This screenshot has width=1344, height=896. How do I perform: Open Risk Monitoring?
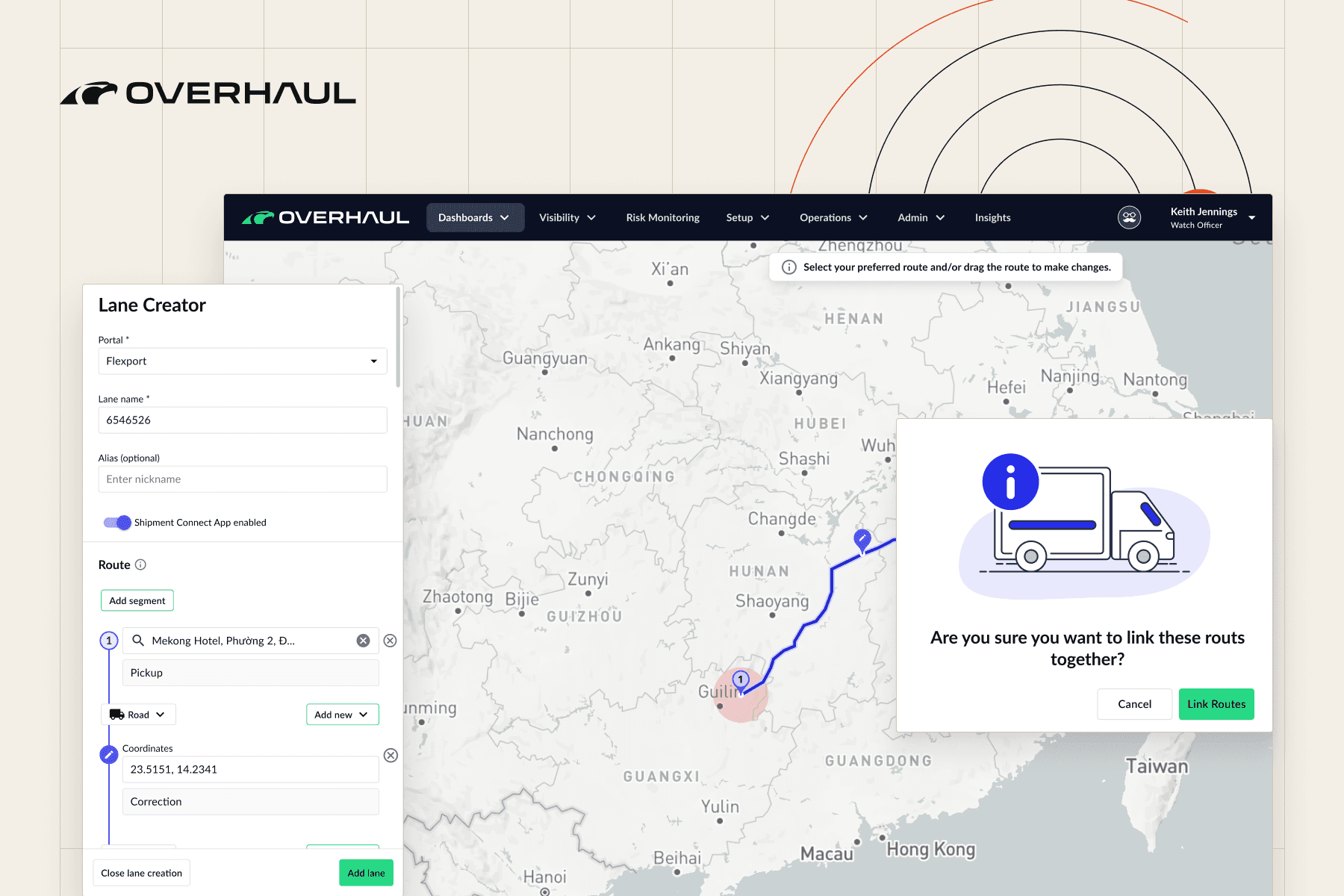tap(663, 217)
